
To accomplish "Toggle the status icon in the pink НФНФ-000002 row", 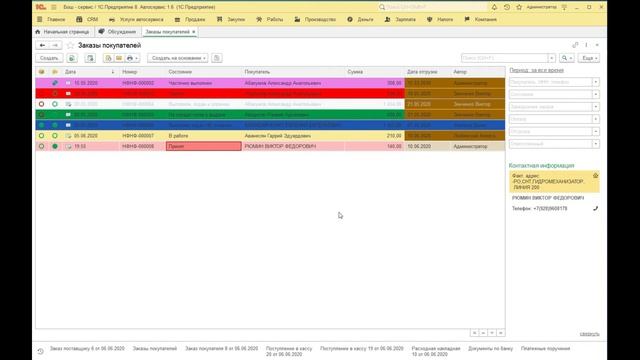I will pyautogui.click(x=55, y=83).
